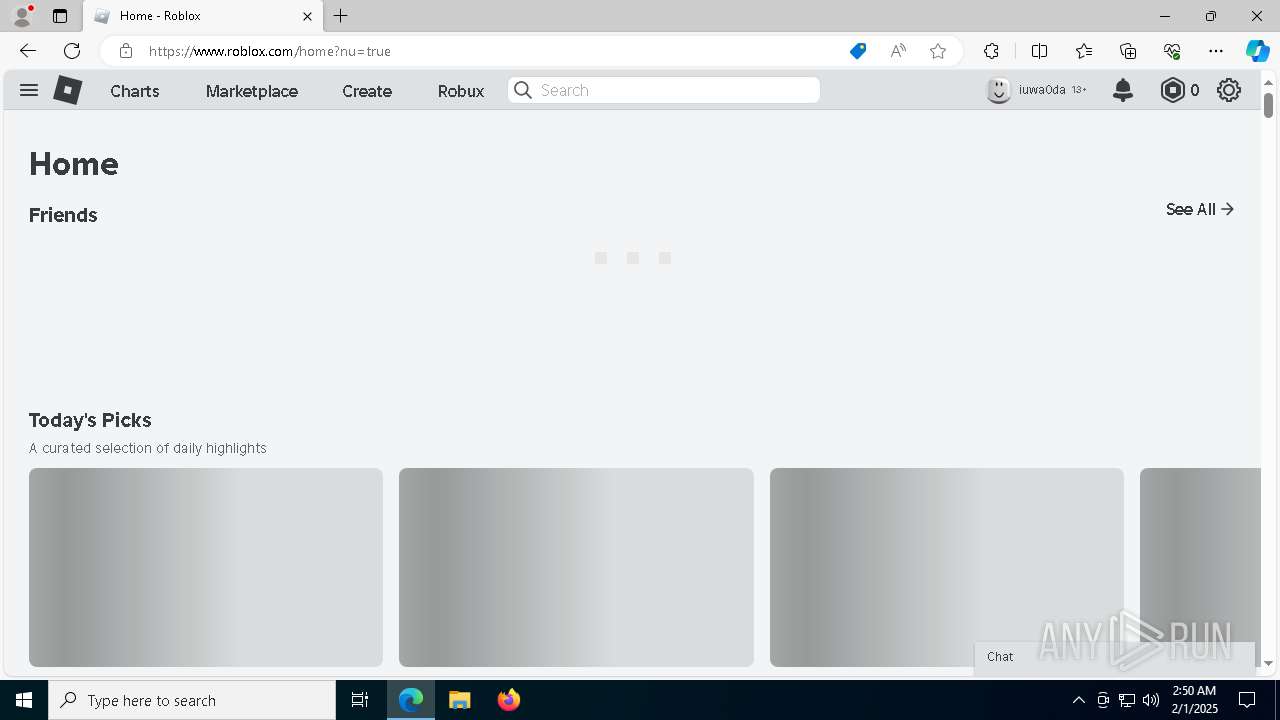The height and width of the screenshot is (720, 1280).
Task: Click the Edge icon in the taskbar
Action: 411,700
